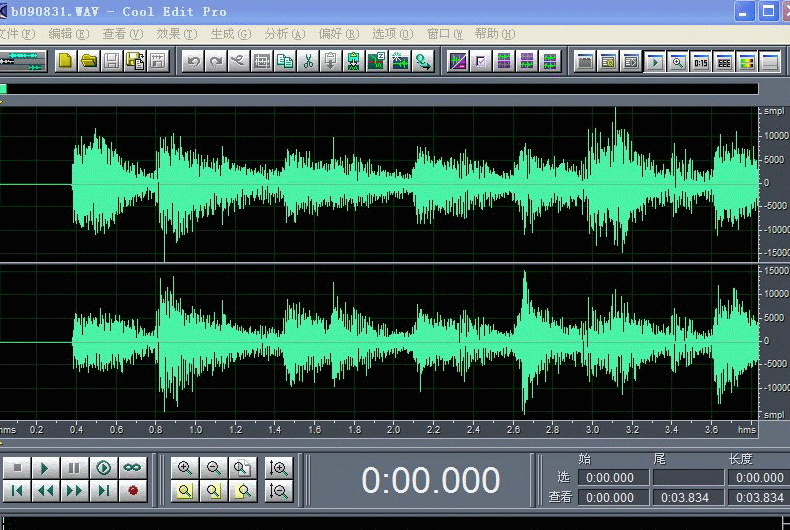Toggle the zoom controls toolbar icon
The image size is (790, 530).
pos(678,61)
